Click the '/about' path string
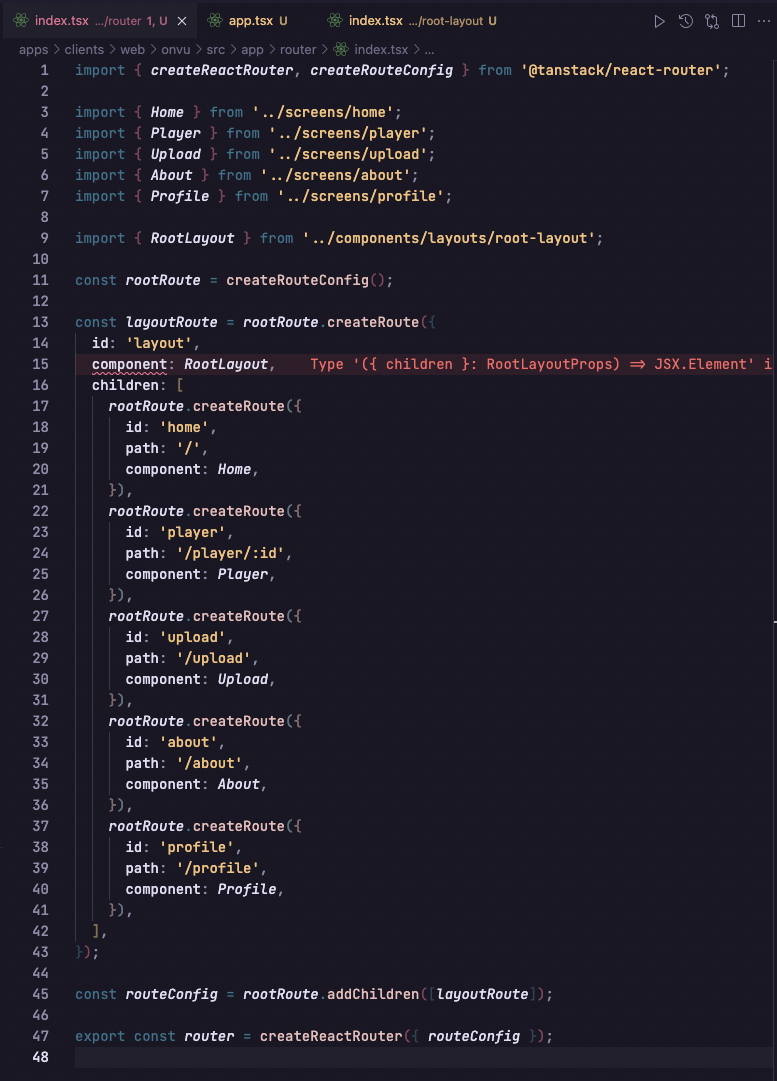The height and width of the screenshot is (1081, 777). tap(209, 763)
